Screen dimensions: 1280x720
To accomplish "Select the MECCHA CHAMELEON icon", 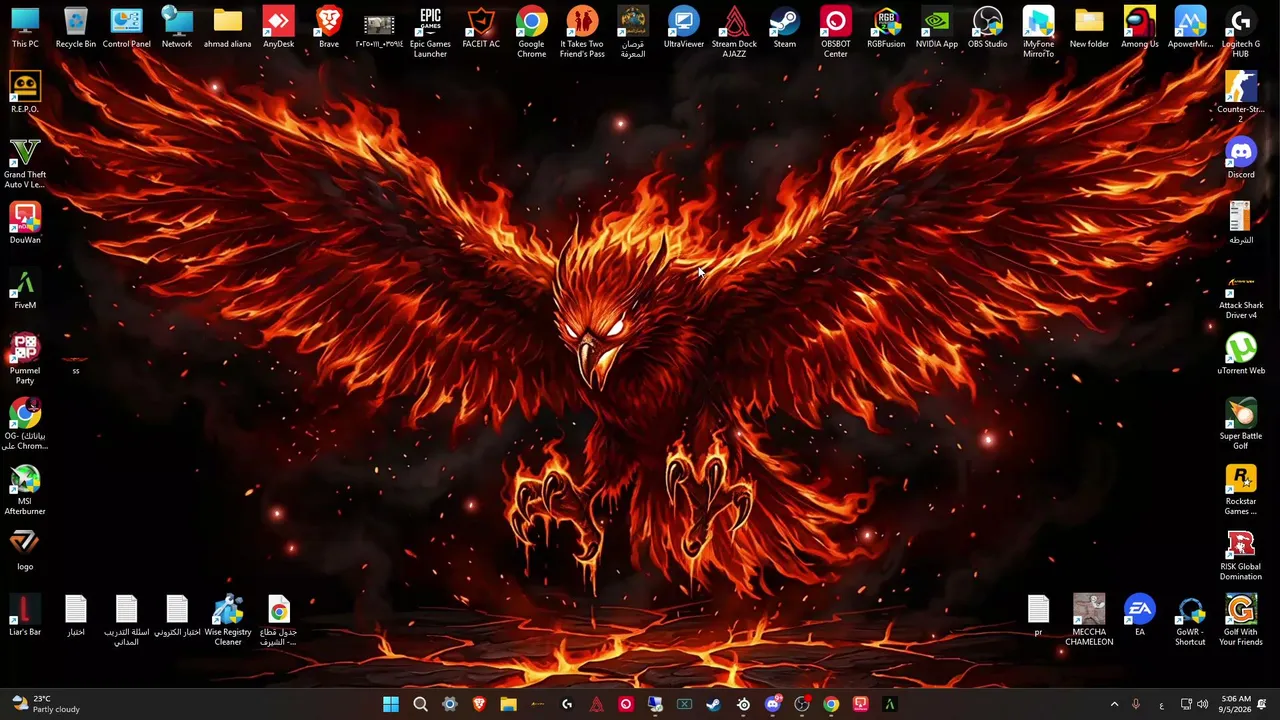I will click(x=1089, y=620).
